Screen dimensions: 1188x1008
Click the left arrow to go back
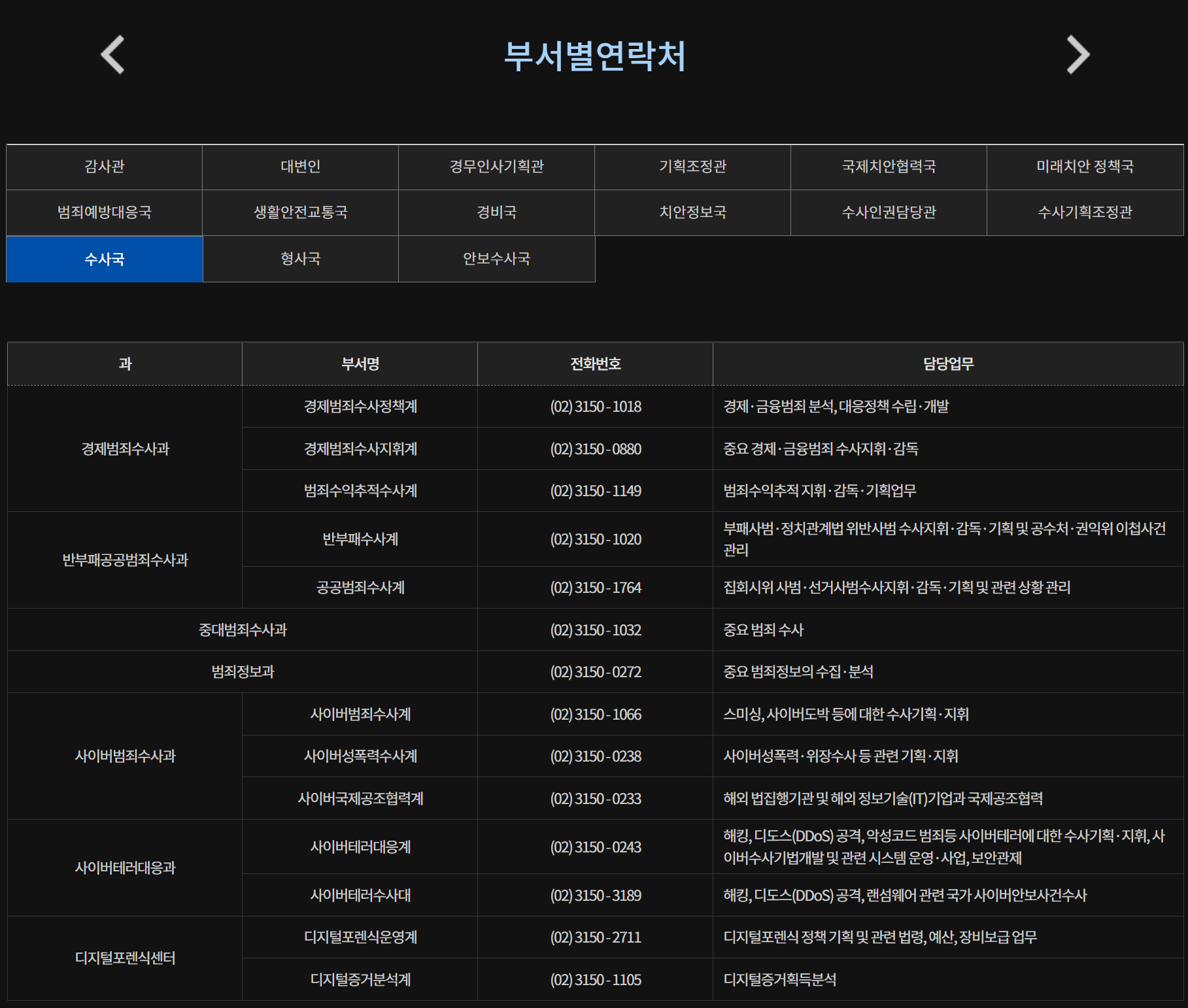pos(112,54)
